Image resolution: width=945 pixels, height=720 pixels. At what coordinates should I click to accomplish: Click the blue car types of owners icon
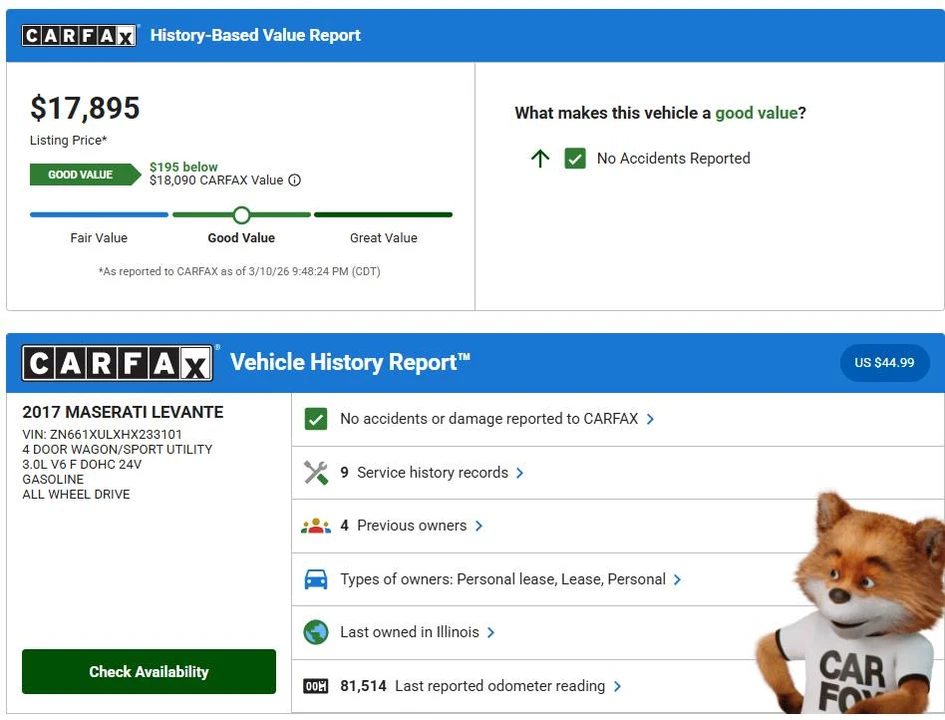[x=316, y=579]
